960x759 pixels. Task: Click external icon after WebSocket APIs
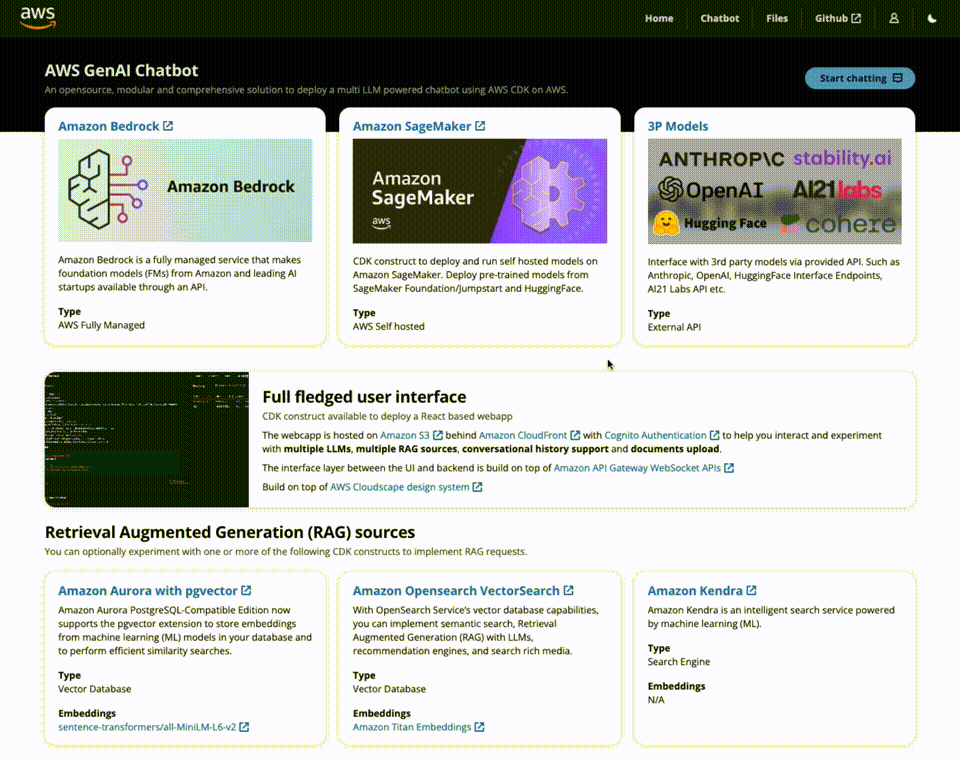pos(729,468)
